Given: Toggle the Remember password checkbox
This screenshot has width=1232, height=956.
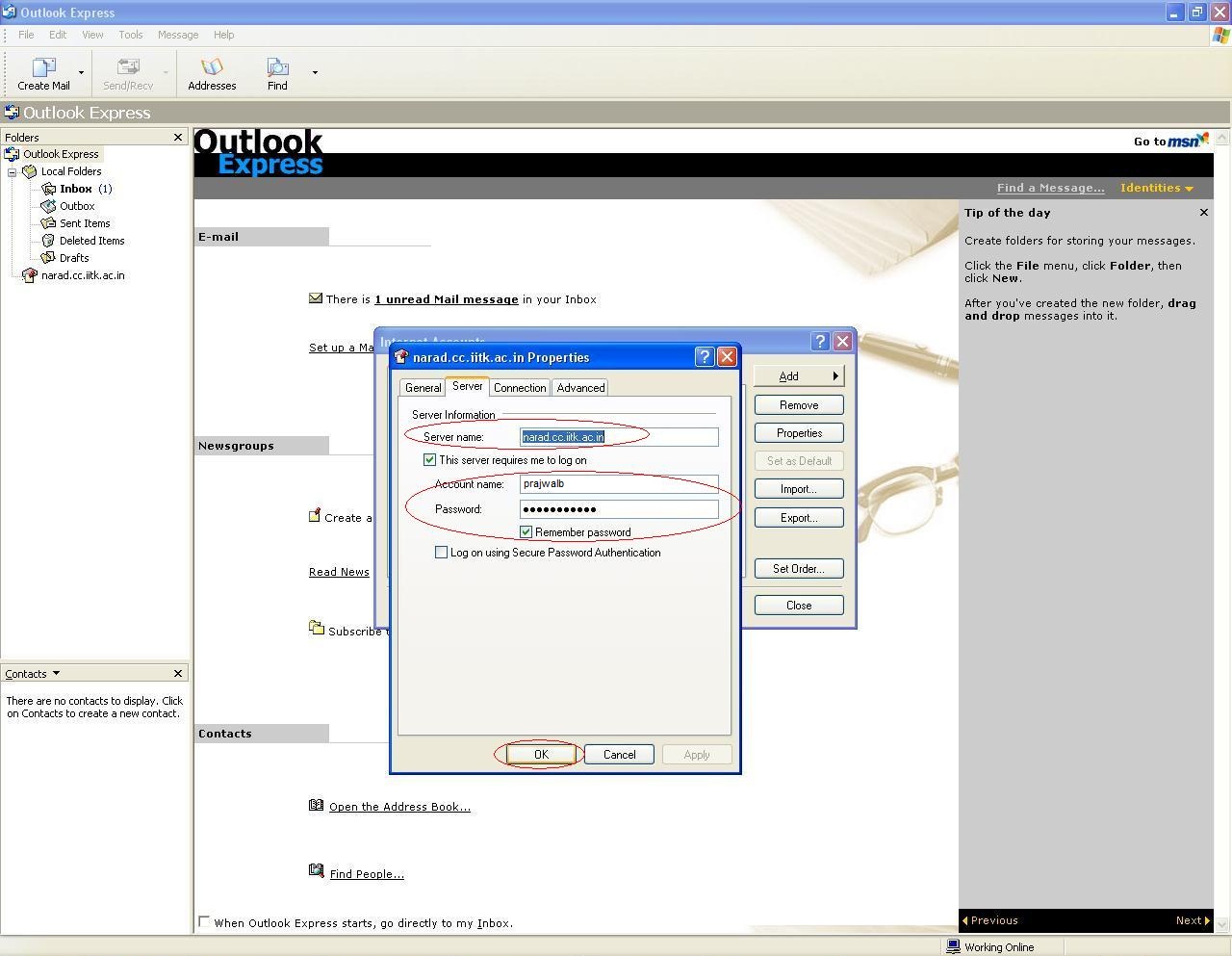Looking at the screenshot, I should coord(526,532).
